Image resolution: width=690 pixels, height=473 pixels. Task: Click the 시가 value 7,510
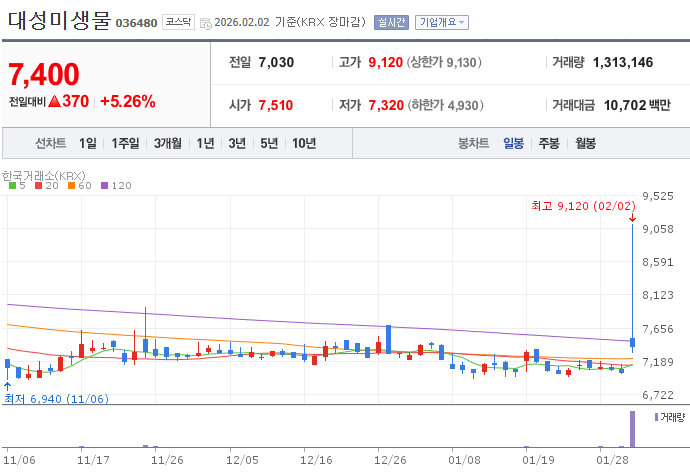point(275,106)
